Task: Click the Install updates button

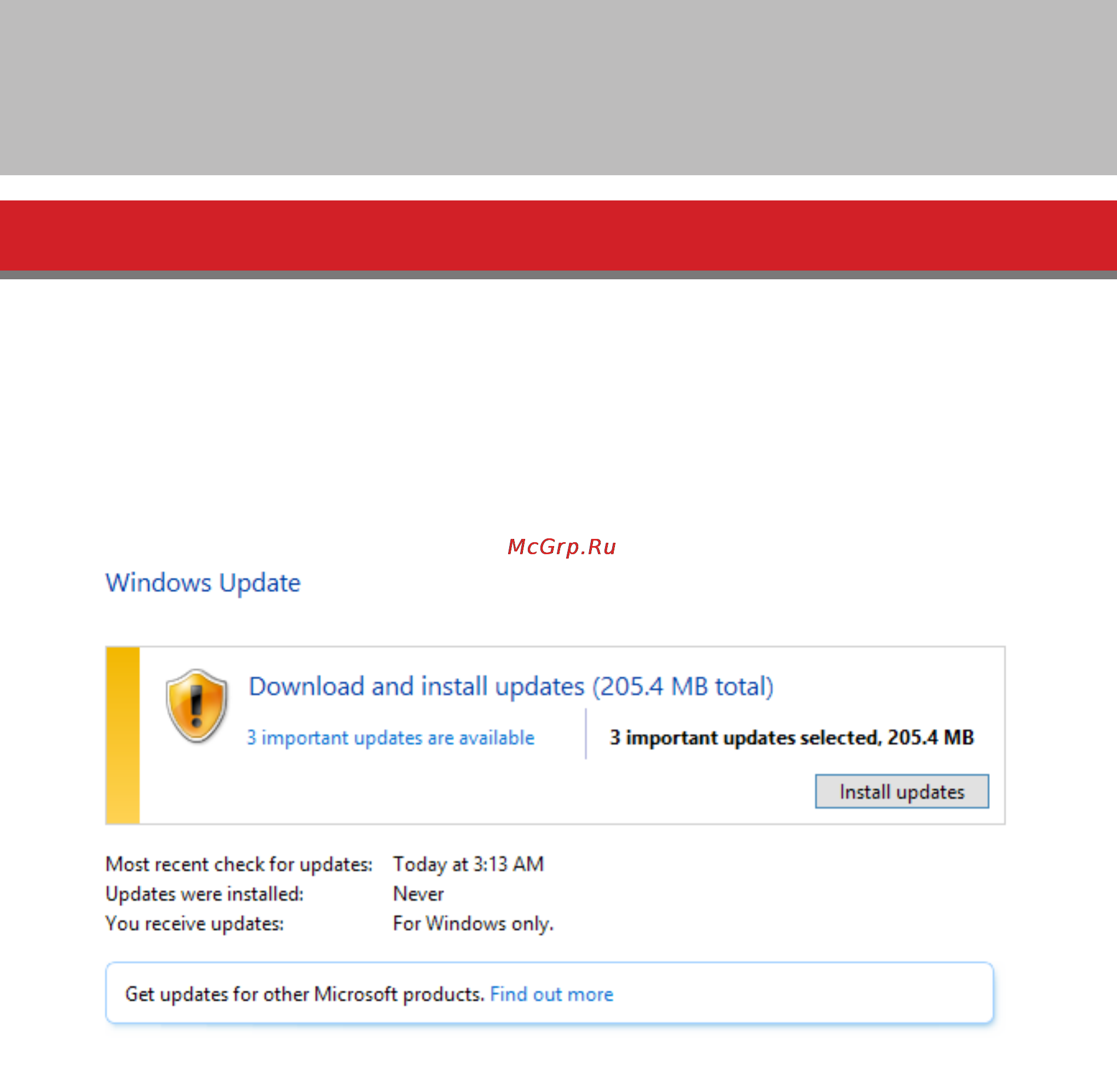Action: (902, 791)
